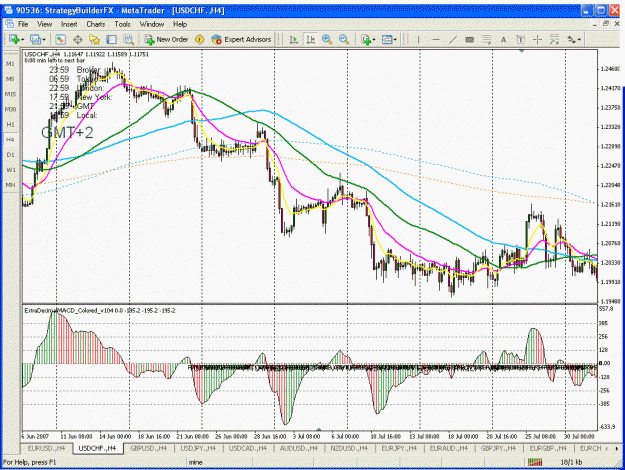Image resolution: width=625 pixels, height=470 pixels.
Task: Switch to the GBPUSD.,H4 chart tab
Action: point(148,448)
